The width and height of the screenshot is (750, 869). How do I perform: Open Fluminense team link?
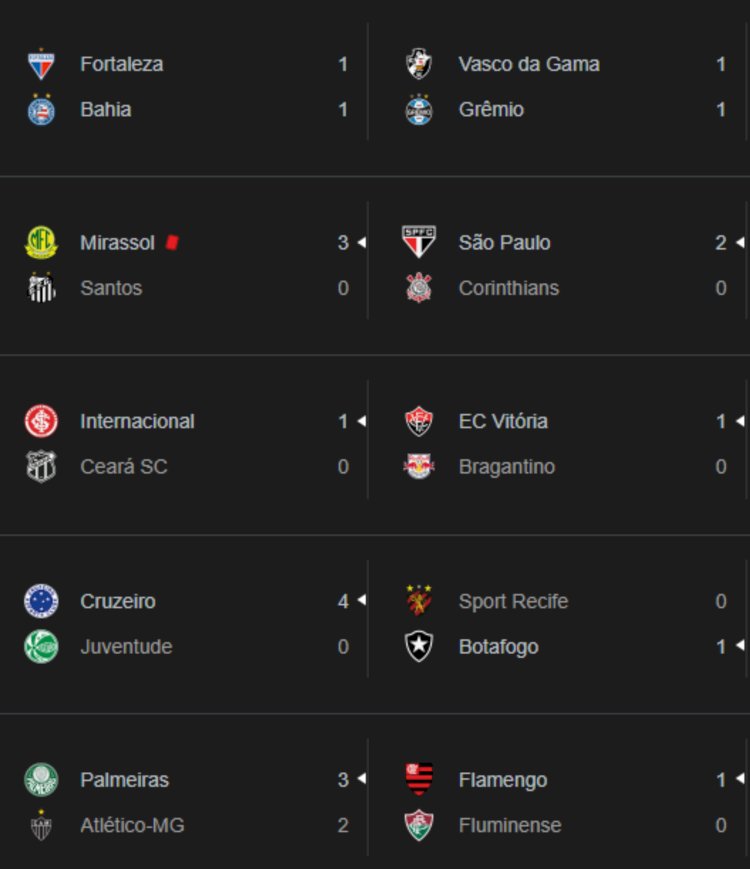pos(510,826)
